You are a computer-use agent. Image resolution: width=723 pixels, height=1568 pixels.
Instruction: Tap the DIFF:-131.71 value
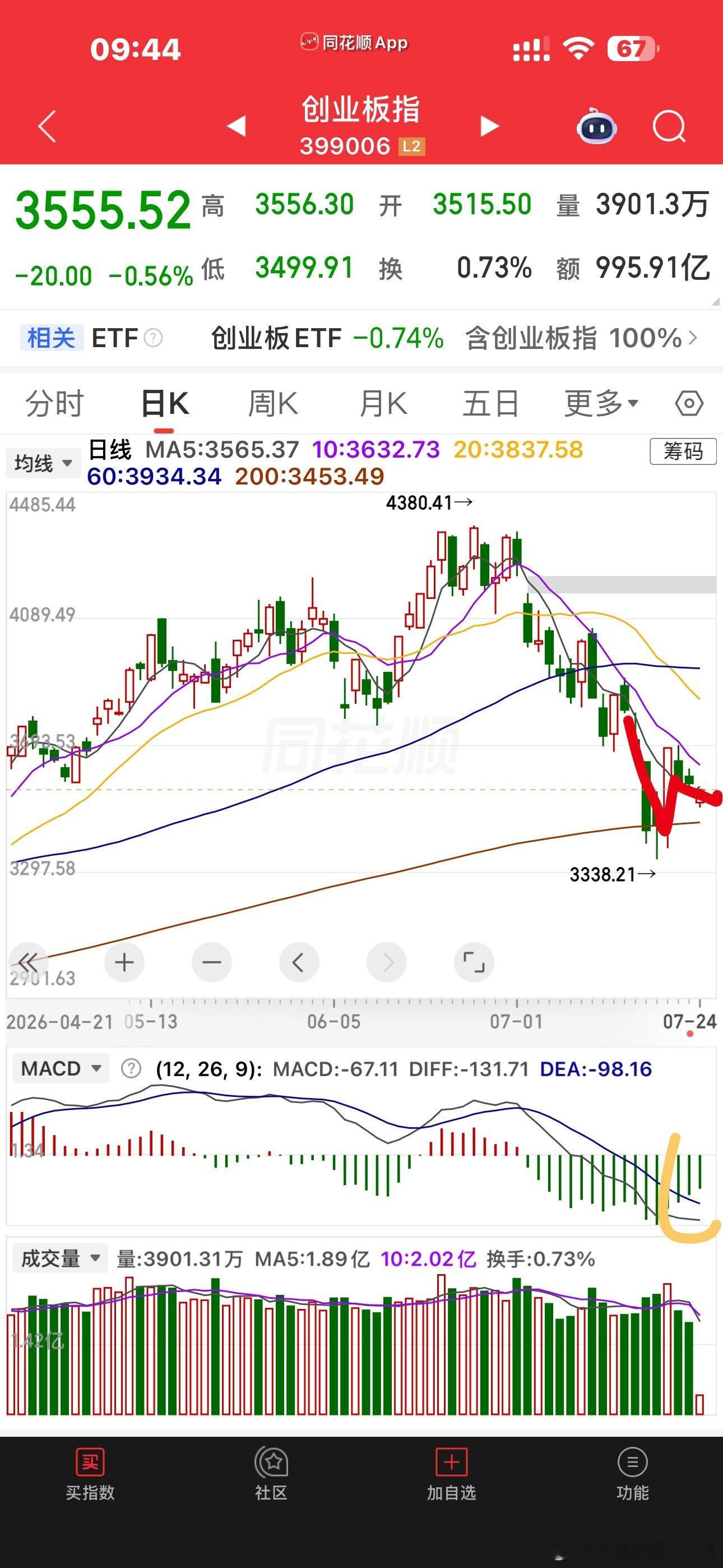tap(469, 1069)
